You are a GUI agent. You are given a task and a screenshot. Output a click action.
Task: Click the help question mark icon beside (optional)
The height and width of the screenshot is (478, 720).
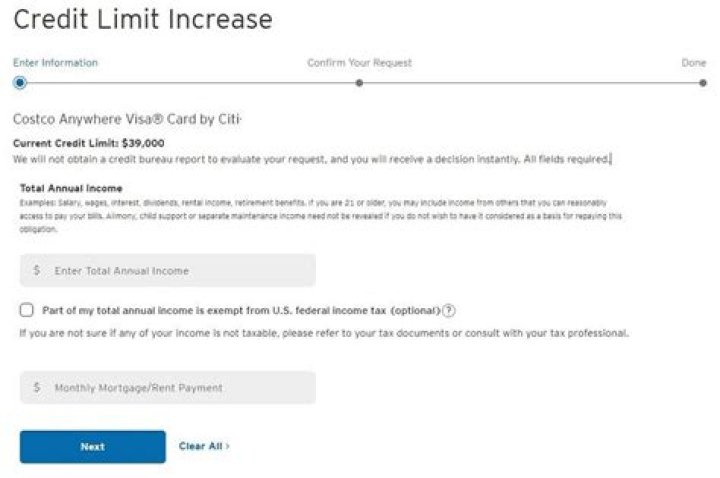pos(449,310)
